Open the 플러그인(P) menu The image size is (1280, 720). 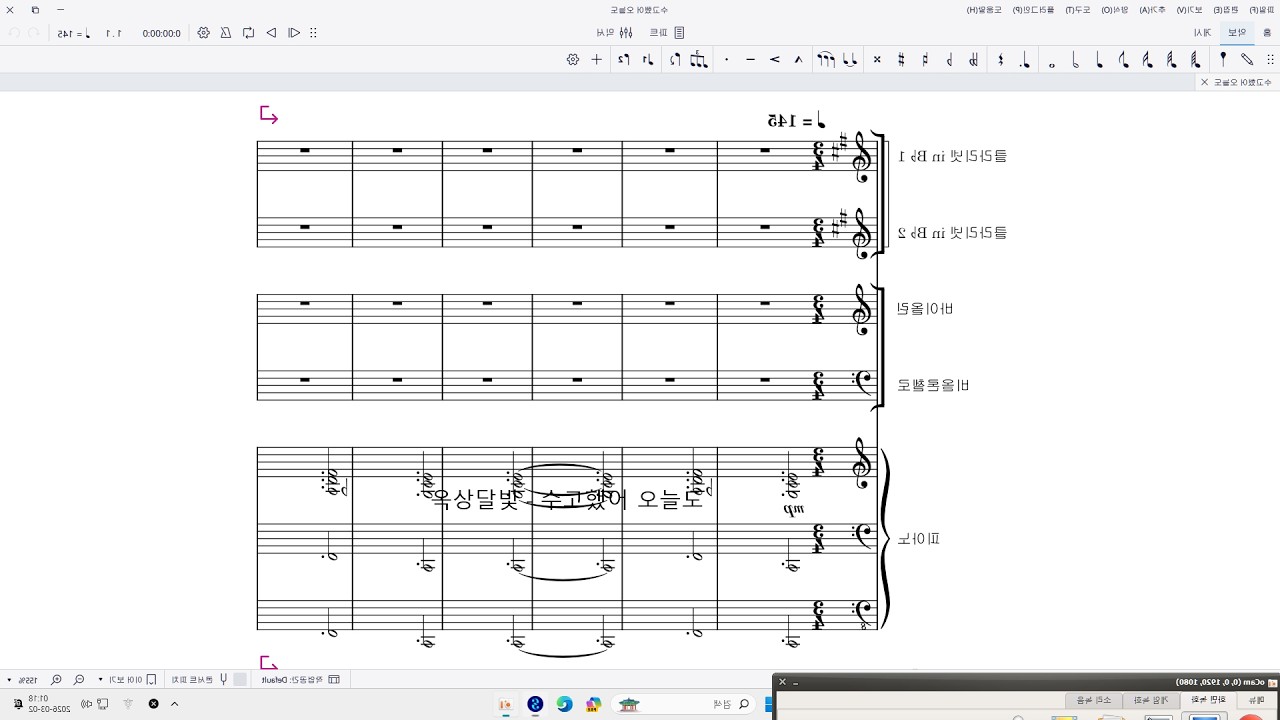click(1034, 9)
